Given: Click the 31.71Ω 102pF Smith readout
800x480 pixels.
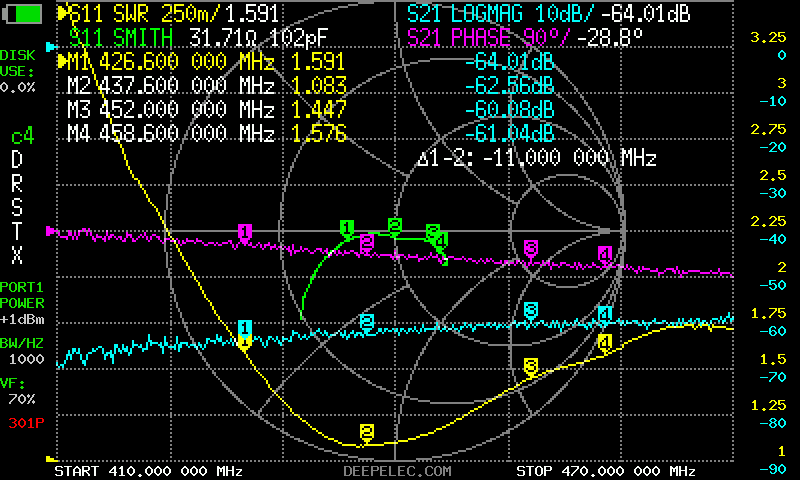Looking at the screenshot, I should coord(259,38).
